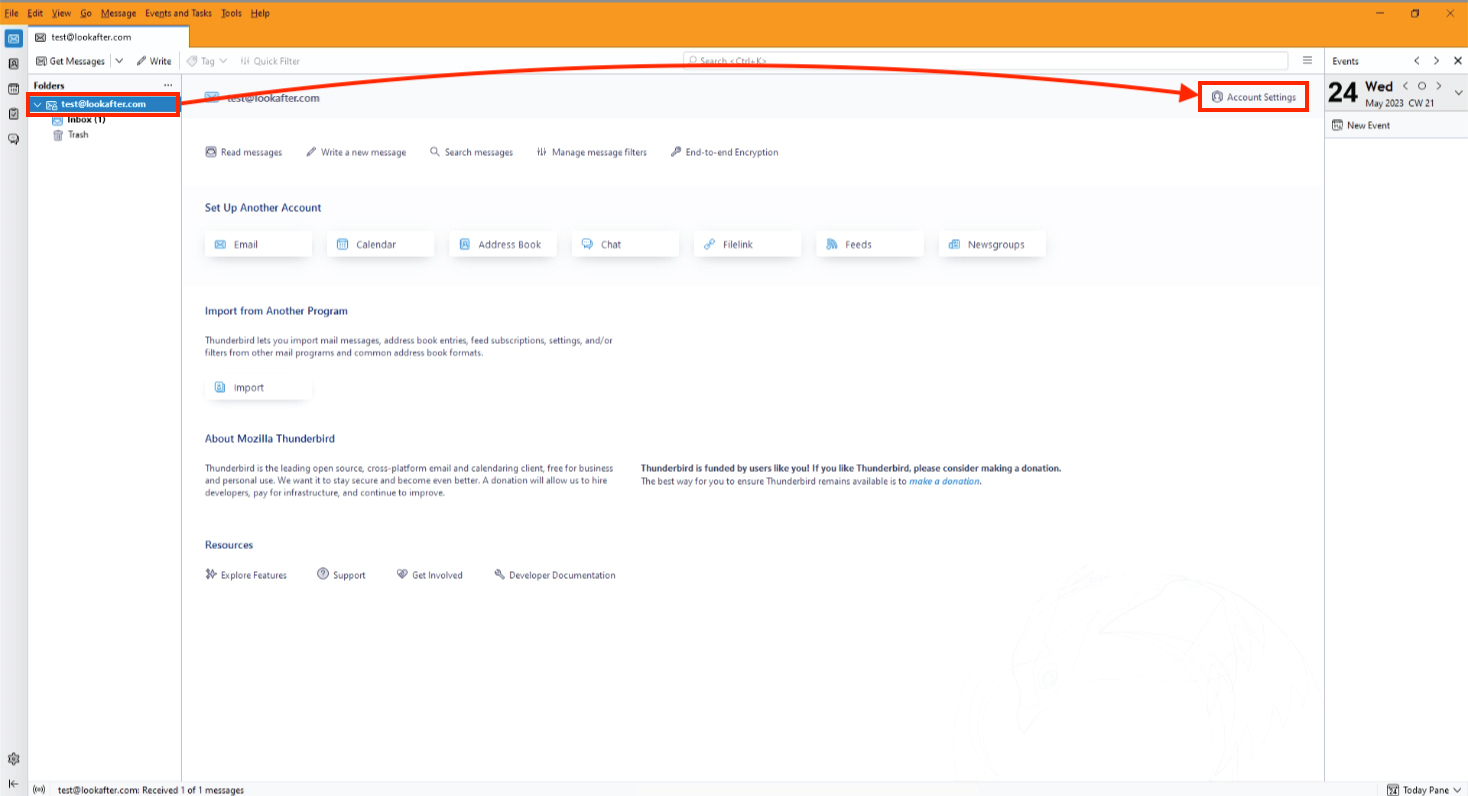Open the Calendar space icon in sidebar
1468x796 pixels.
click(14, 89)
